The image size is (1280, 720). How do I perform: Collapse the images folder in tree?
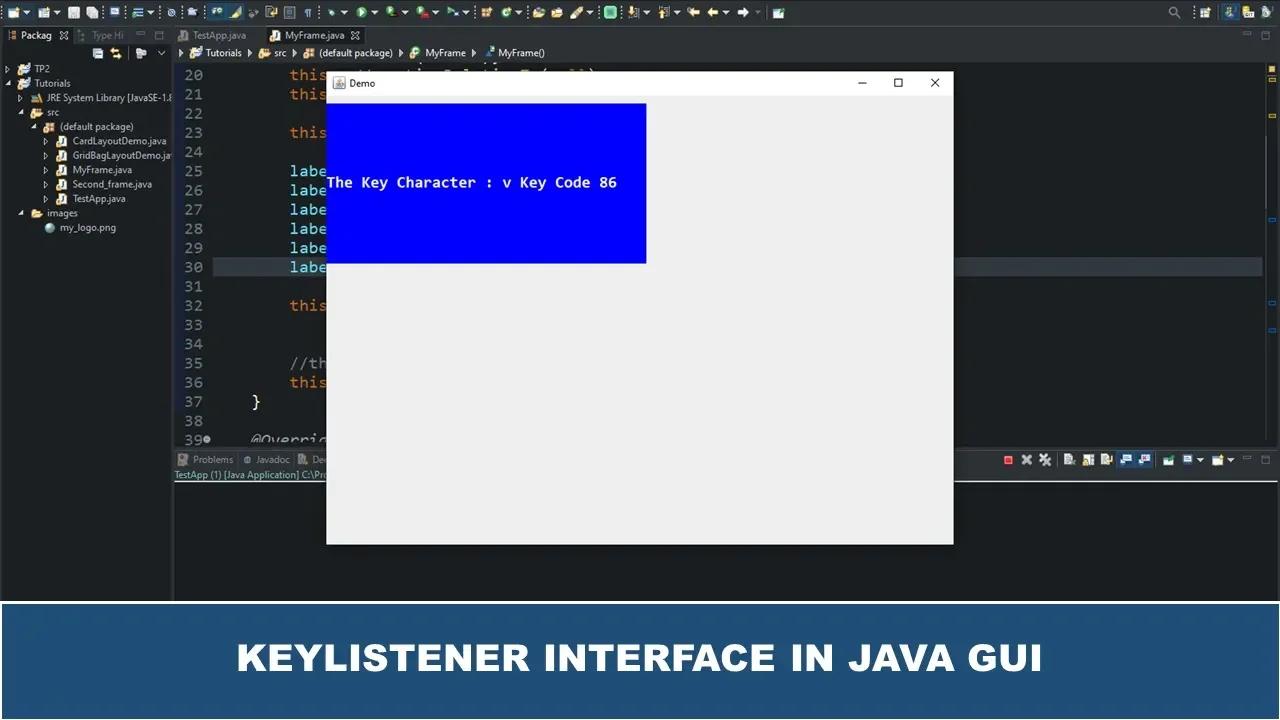pos(20,213)
